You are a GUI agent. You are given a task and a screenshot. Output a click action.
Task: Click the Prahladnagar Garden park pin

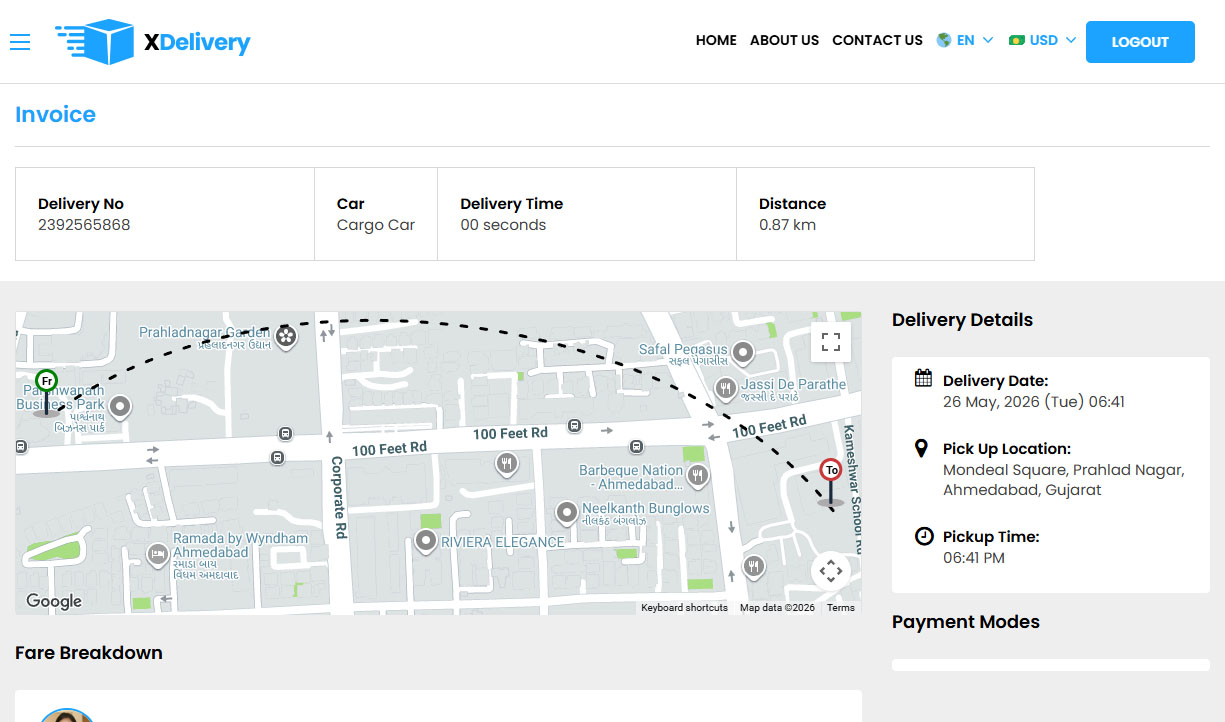pos(286,336)
